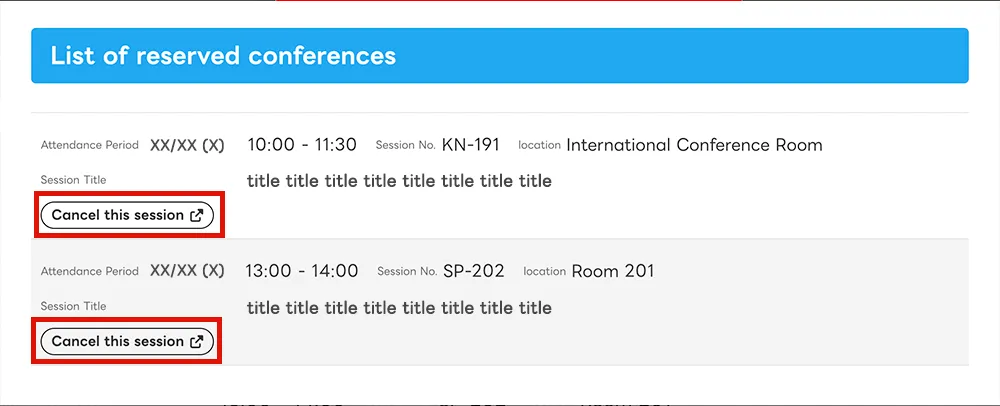Click the Attendance Period label in SP-202 row
The width and height of the screenshot is (1000, 406).
[90, 271]
